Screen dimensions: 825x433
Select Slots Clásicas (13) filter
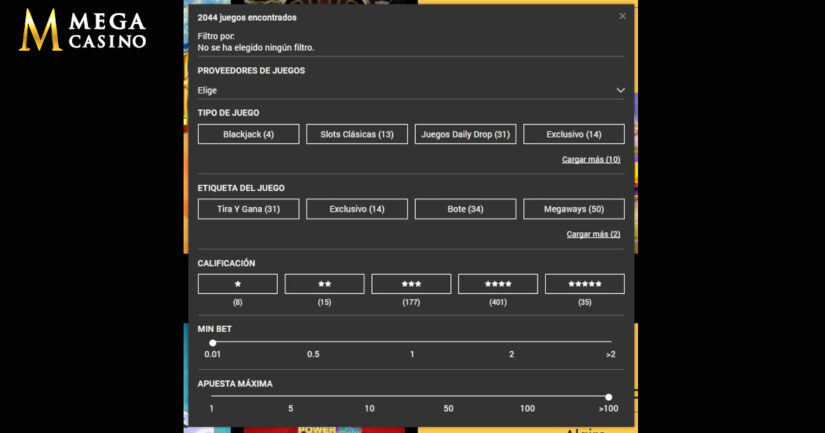[357, 134]
